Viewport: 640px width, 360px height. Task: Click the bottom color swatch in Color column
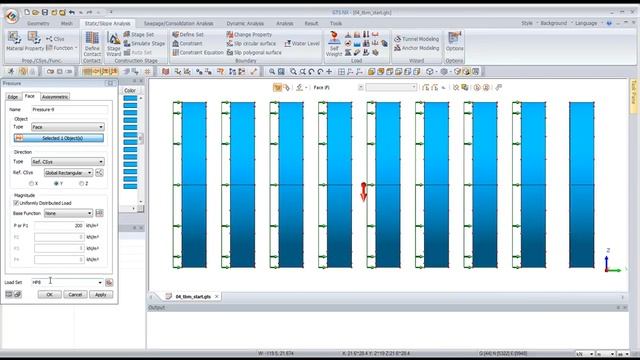[130, 187]
